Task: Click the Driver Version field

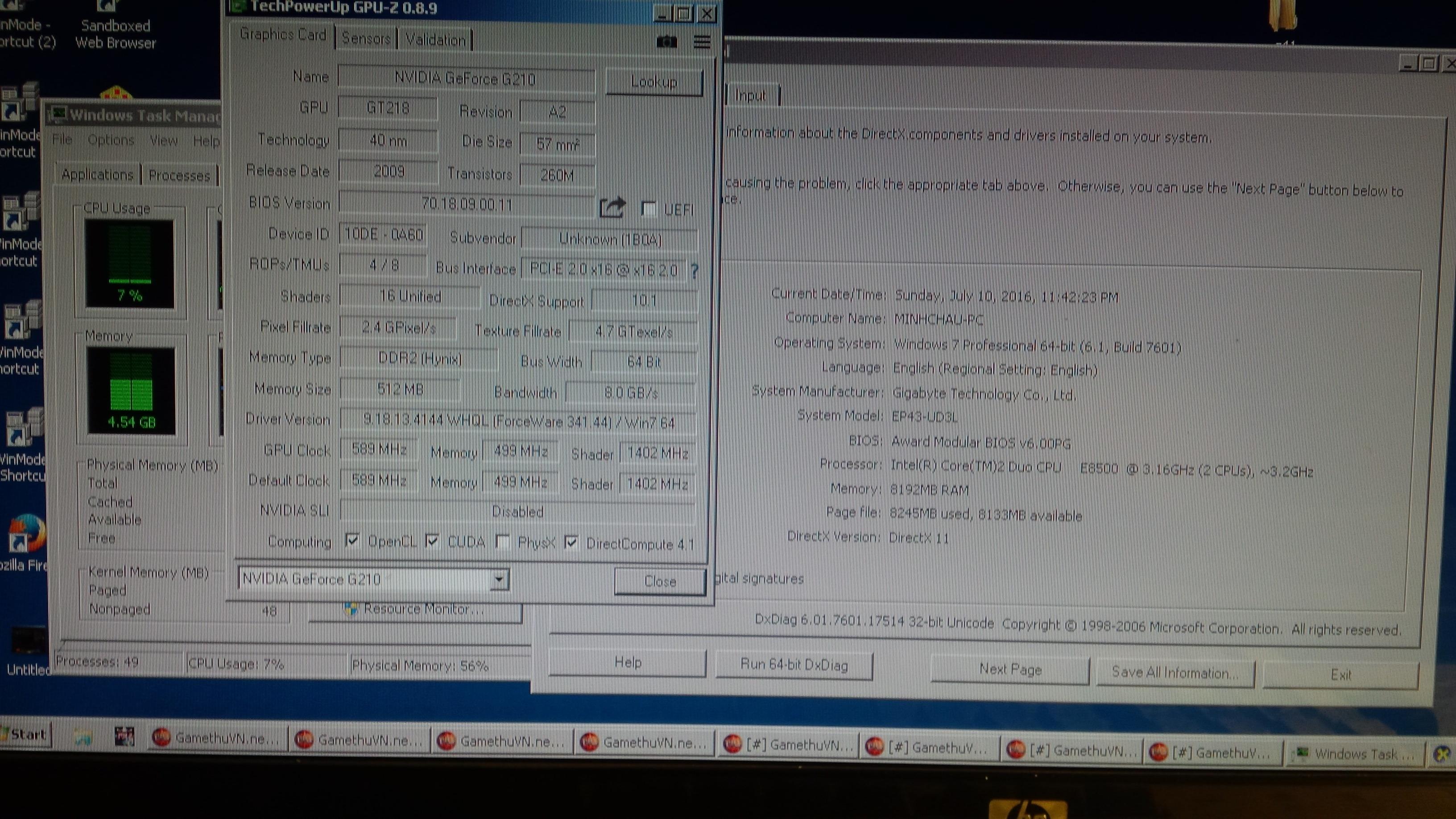Action: (x=518, y=421)
